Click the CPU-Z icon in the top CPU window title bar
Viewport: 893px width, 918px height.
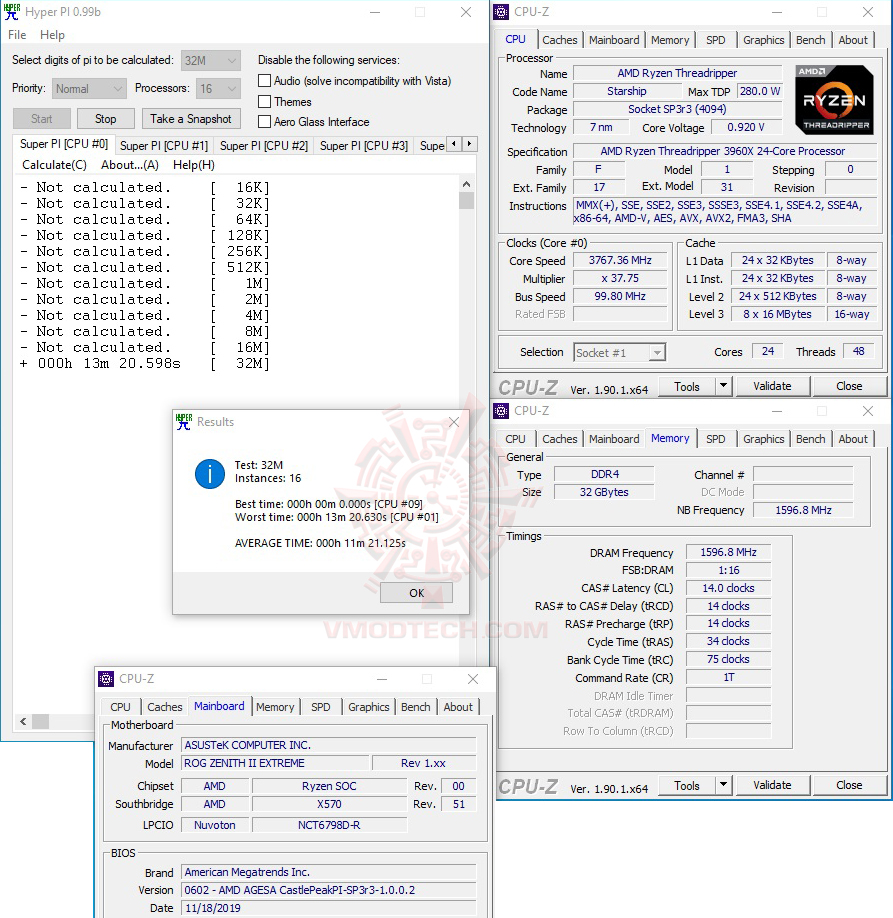501,12
